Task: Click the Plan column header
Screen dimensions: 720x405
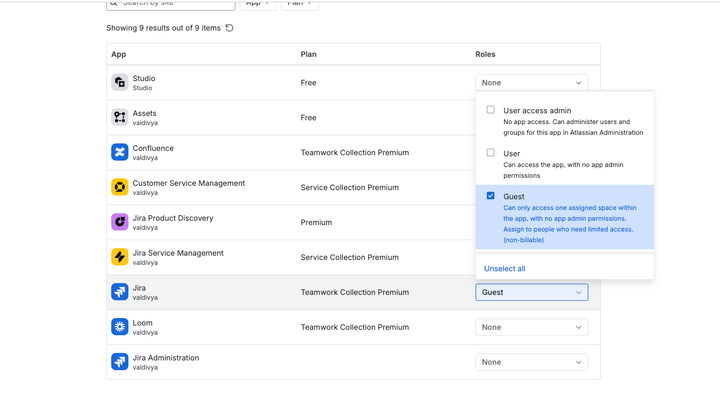Action: 309,54
